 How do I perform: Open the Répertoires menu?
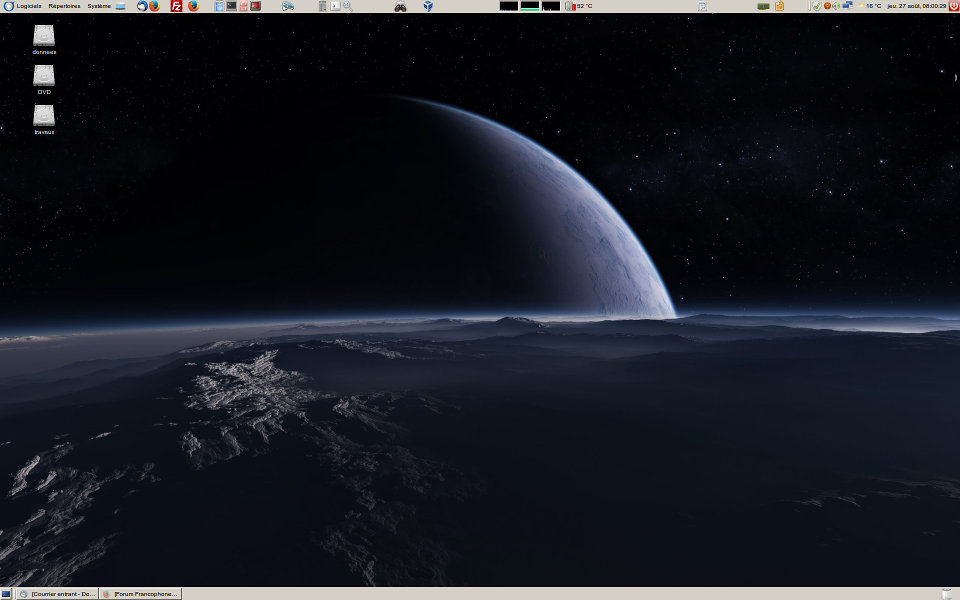coord(64,6)
